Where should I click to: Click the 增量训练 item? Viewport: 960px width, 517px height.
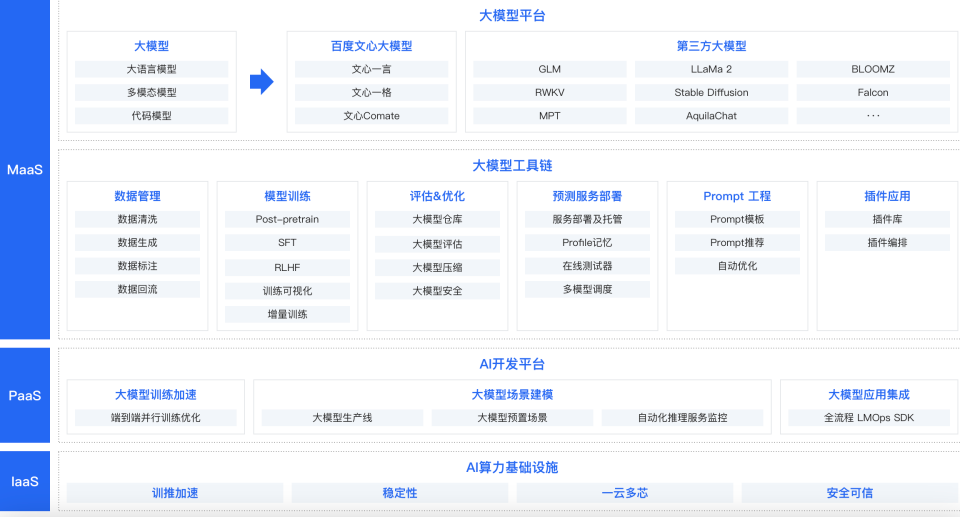[x=287, y=314]
